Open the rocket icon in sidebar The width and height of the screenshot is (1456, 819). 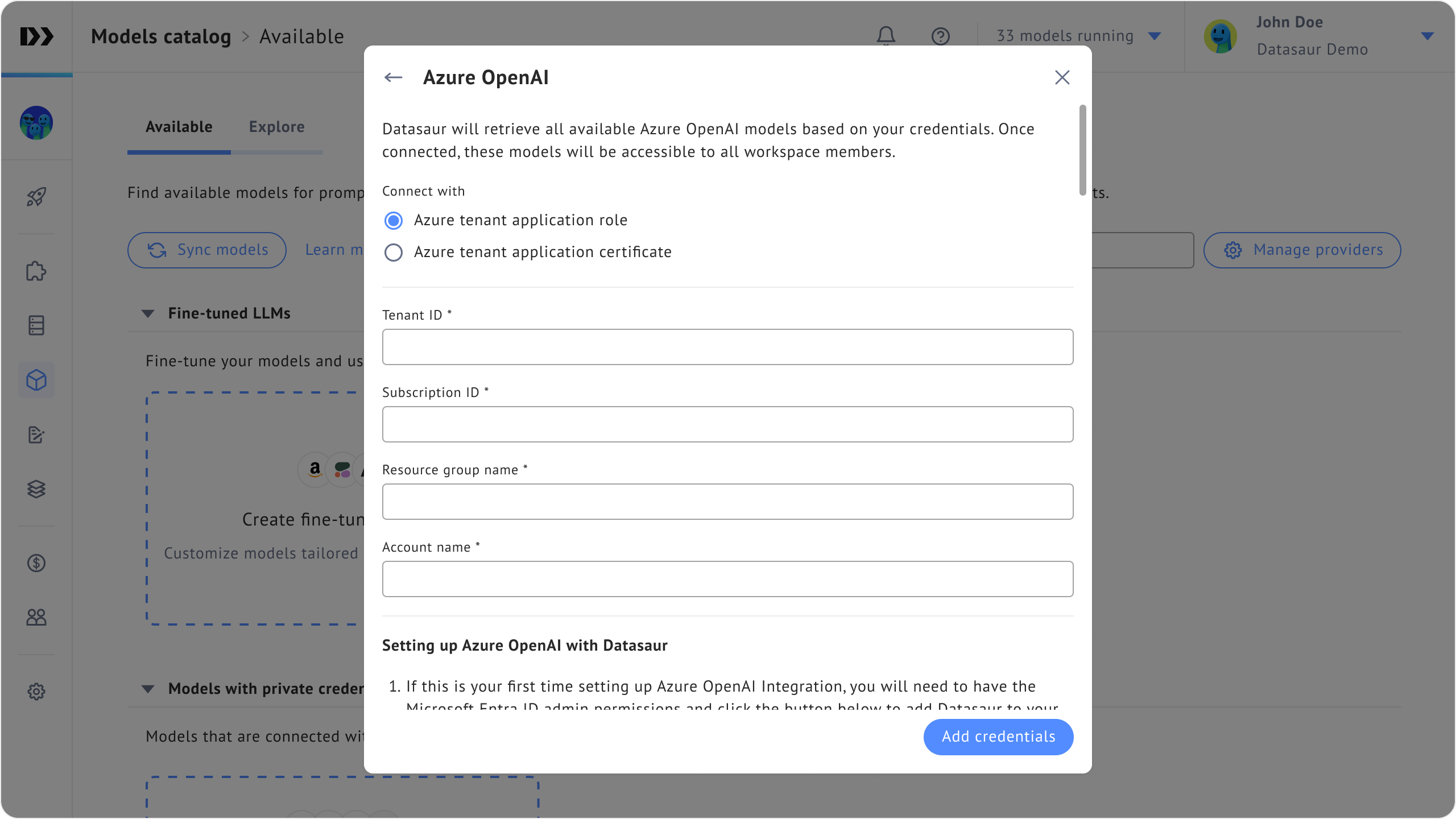coord(36,197)
